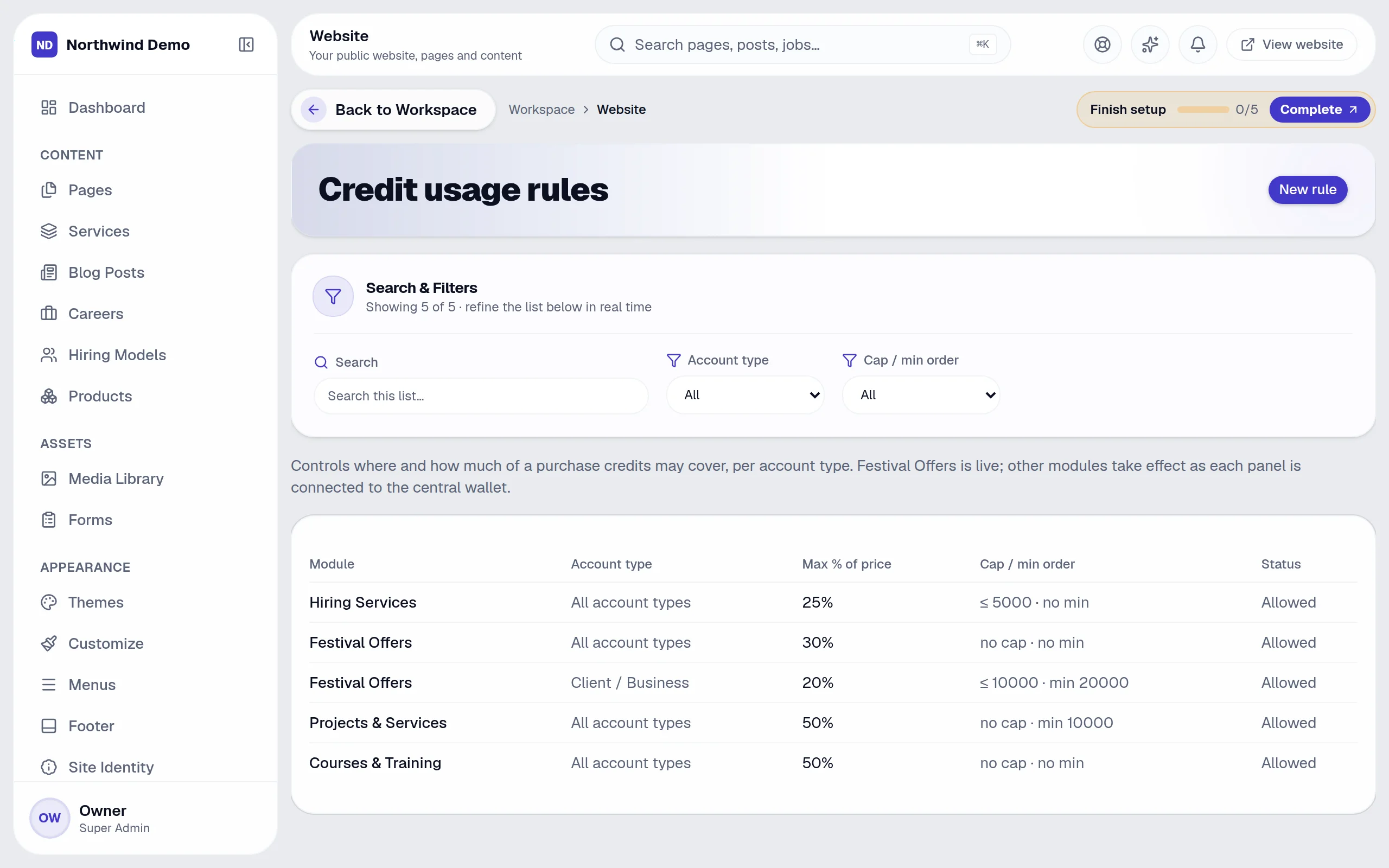
Task: Click the Workspace breadcrumb link
Action: tap(541, 110)
